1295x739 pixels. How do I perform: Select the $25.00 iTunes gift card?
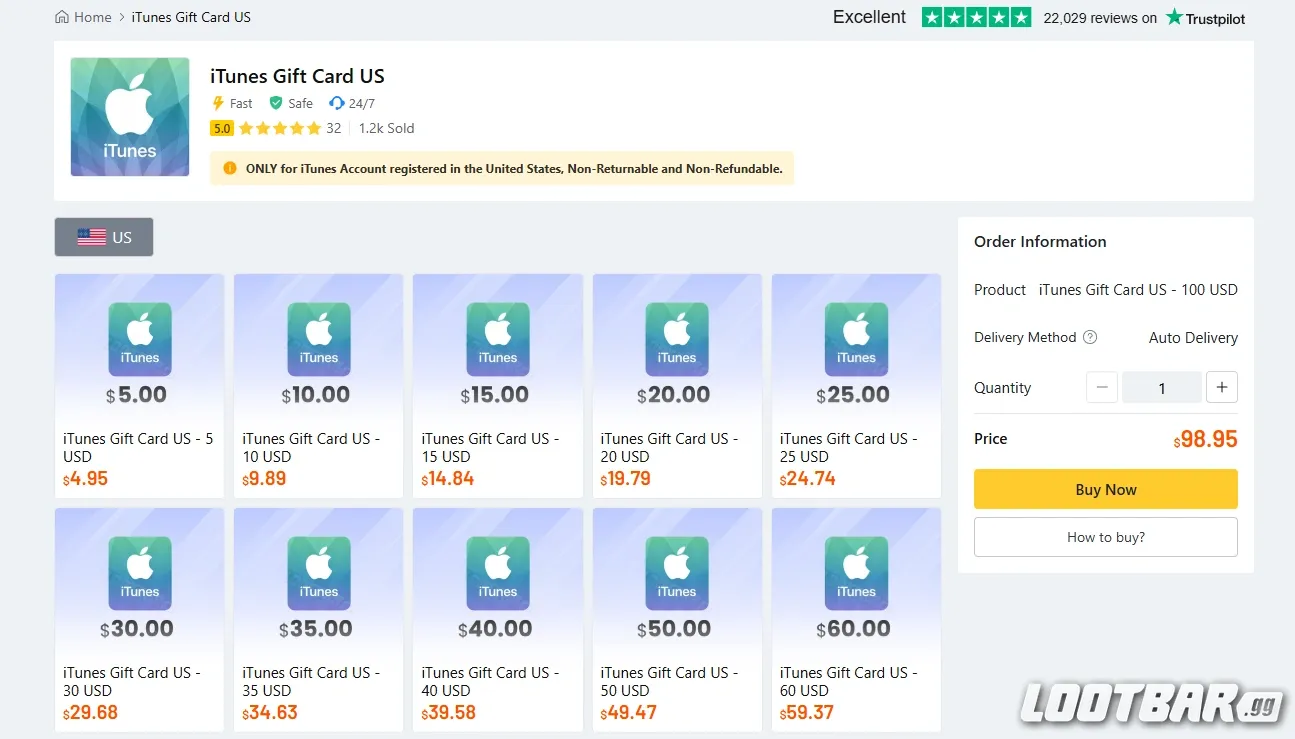point(856,385)
